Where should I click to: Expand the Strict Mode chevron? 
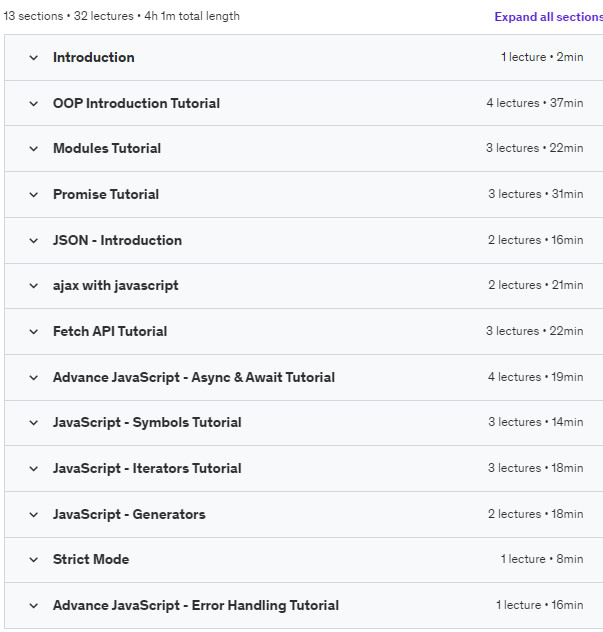coord(34,560)
